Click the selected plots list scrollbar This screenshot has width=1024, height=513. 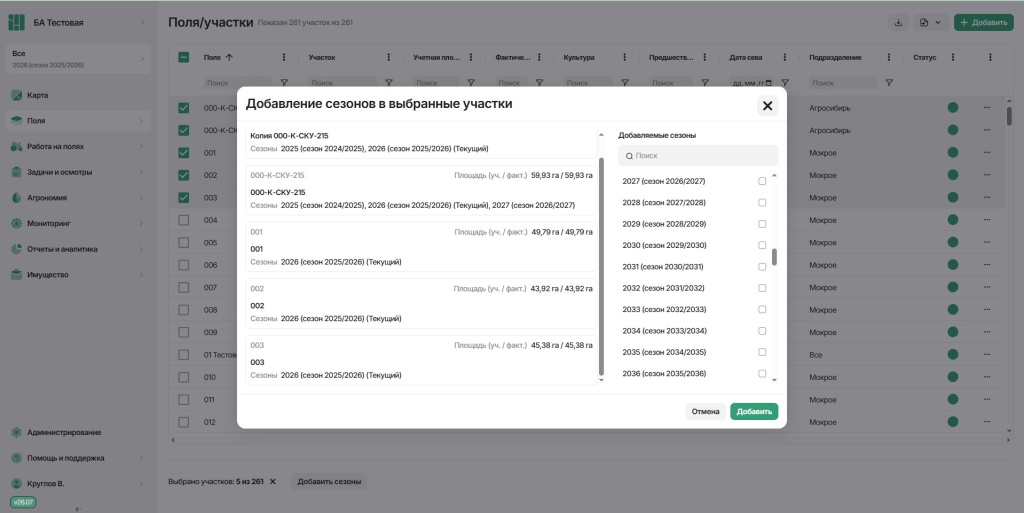(601, 266)
